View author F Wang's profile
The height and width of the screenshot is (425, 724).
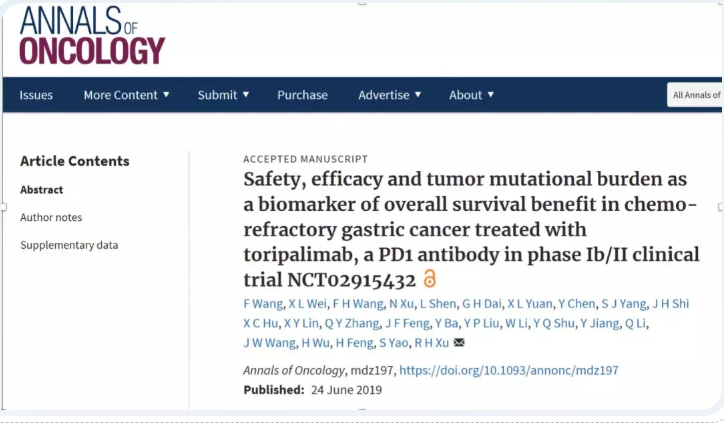pyautogui.click(x=261, y=303)
